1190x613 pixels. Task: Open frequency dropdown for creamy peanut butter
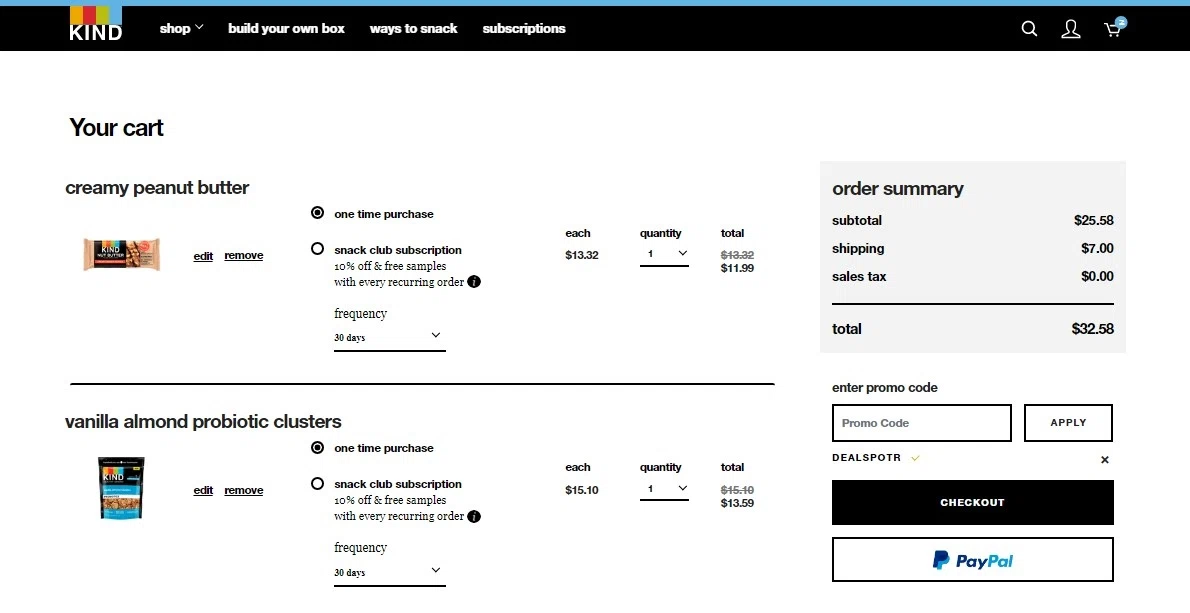[389, 337]
